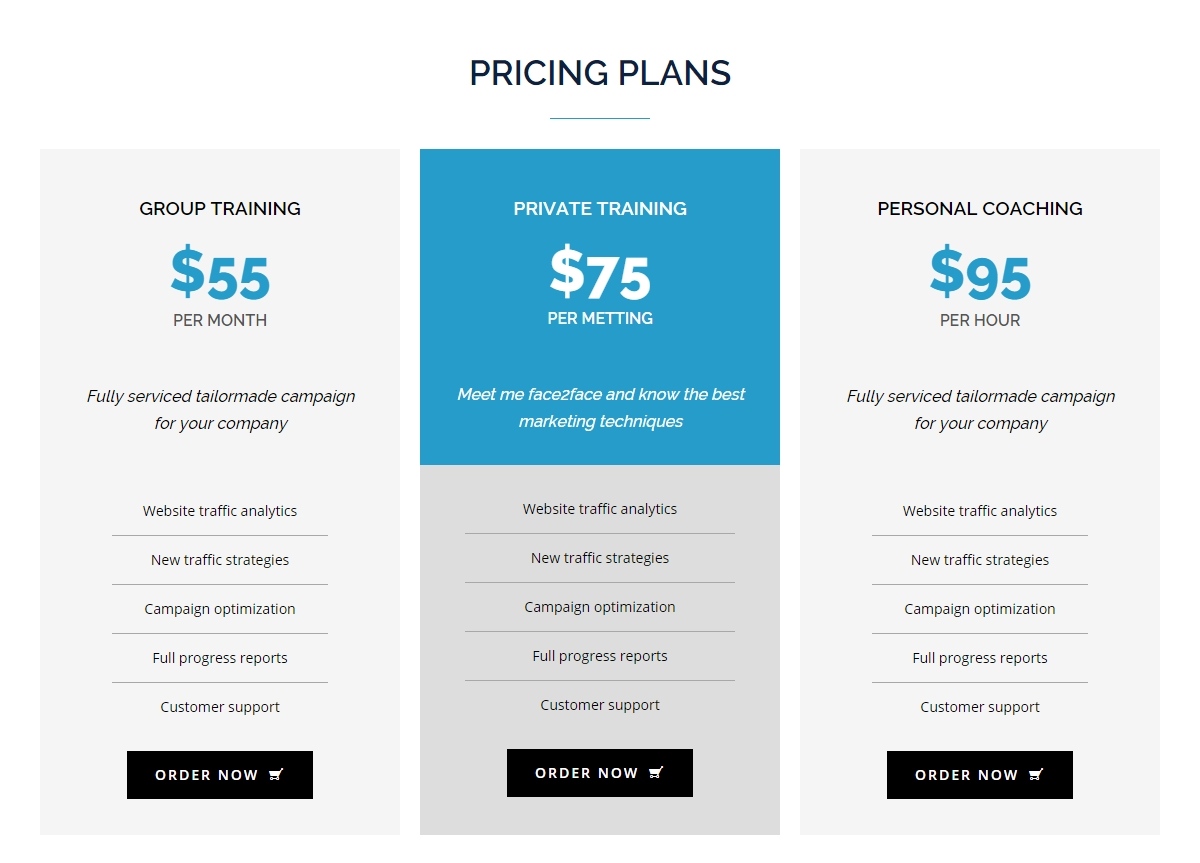Image resolution: width=1200 pixels, height=863 pixels.
Task: Click Full progress reports in Group Training
Action: [220, 658]
